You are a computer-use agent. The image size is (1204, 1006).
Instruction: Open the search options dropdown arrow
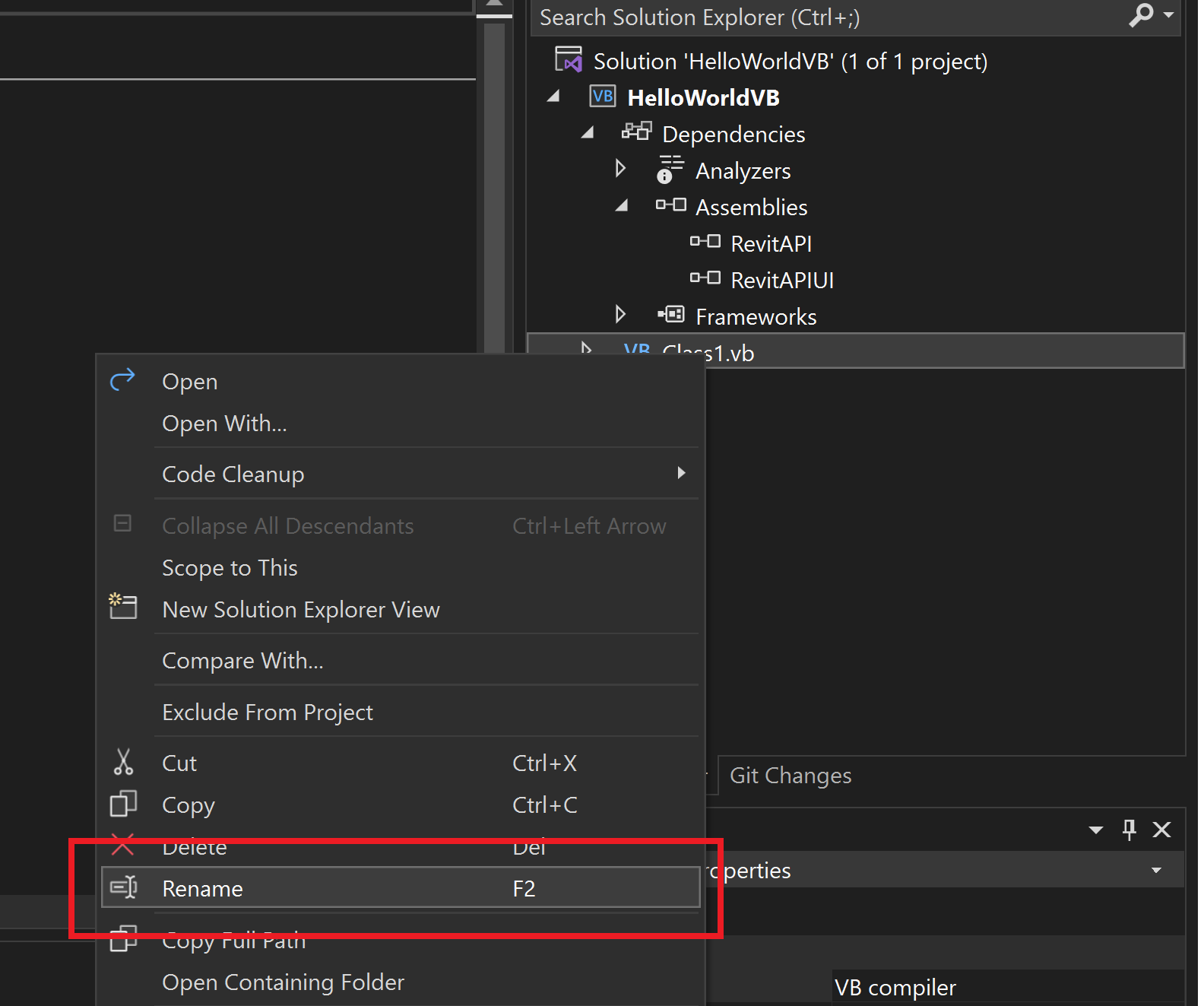point(1168,14)
